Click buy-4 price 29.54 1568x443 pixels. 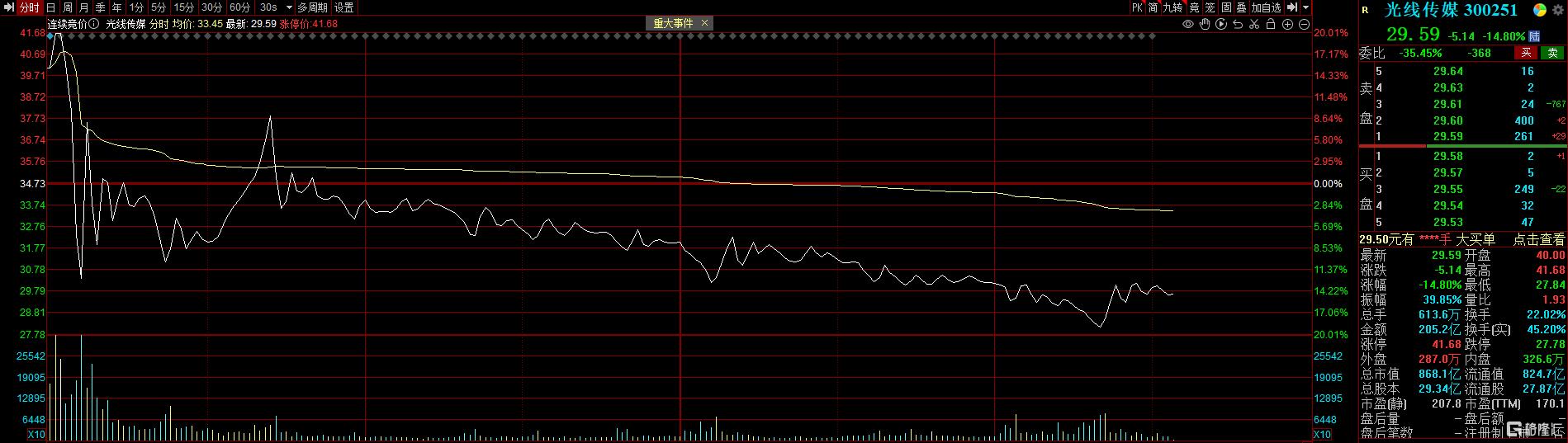click(x=1447, y=205)
